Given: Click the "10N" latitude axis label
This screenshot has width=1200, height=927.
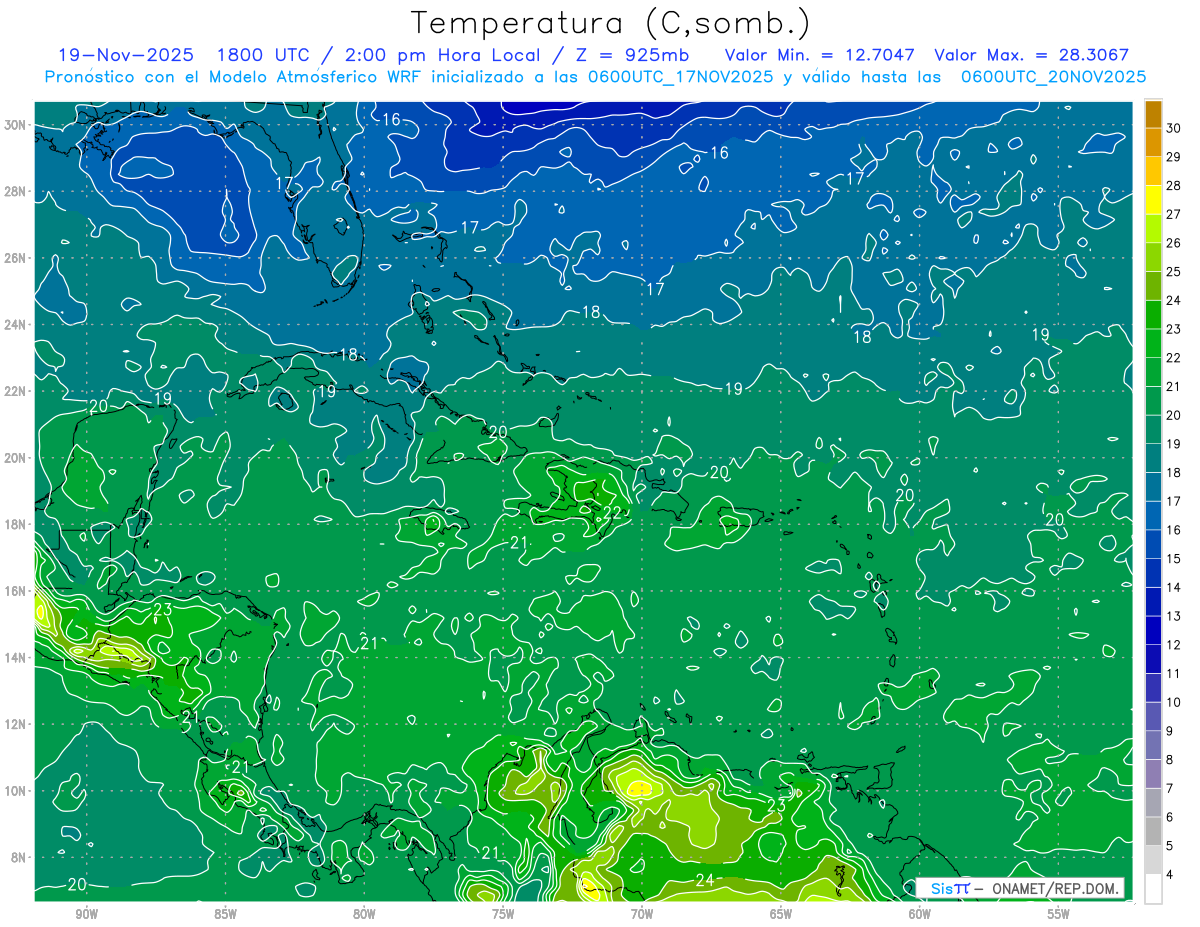Looking at the screenshot, I should (17, 790).
